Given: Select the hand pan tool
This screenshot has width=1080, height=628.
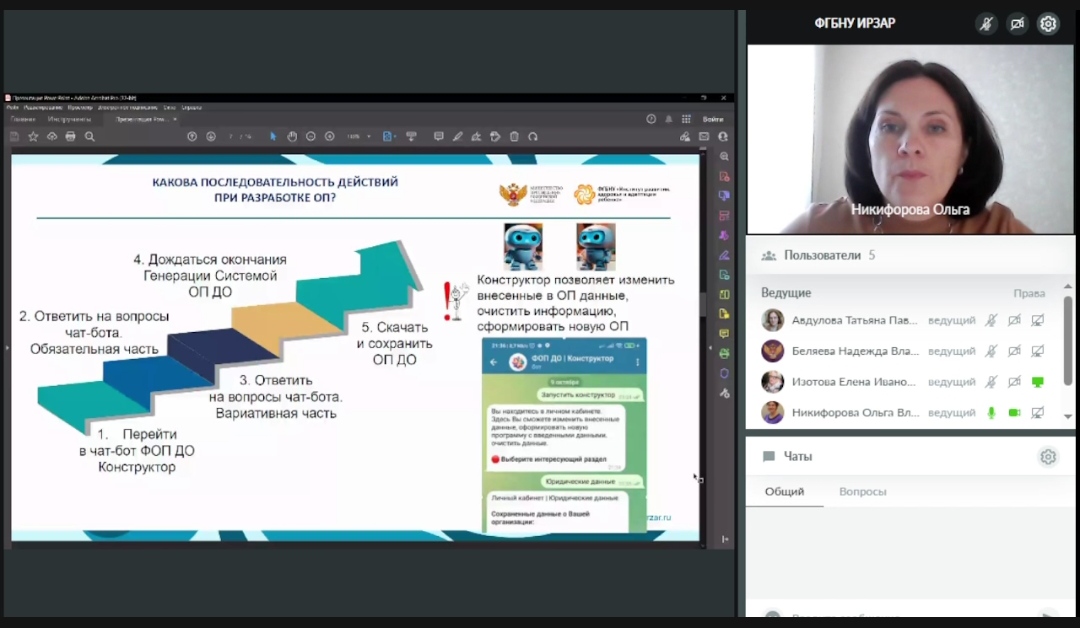Looking at the screenshot, I should [x=292, y=137].
